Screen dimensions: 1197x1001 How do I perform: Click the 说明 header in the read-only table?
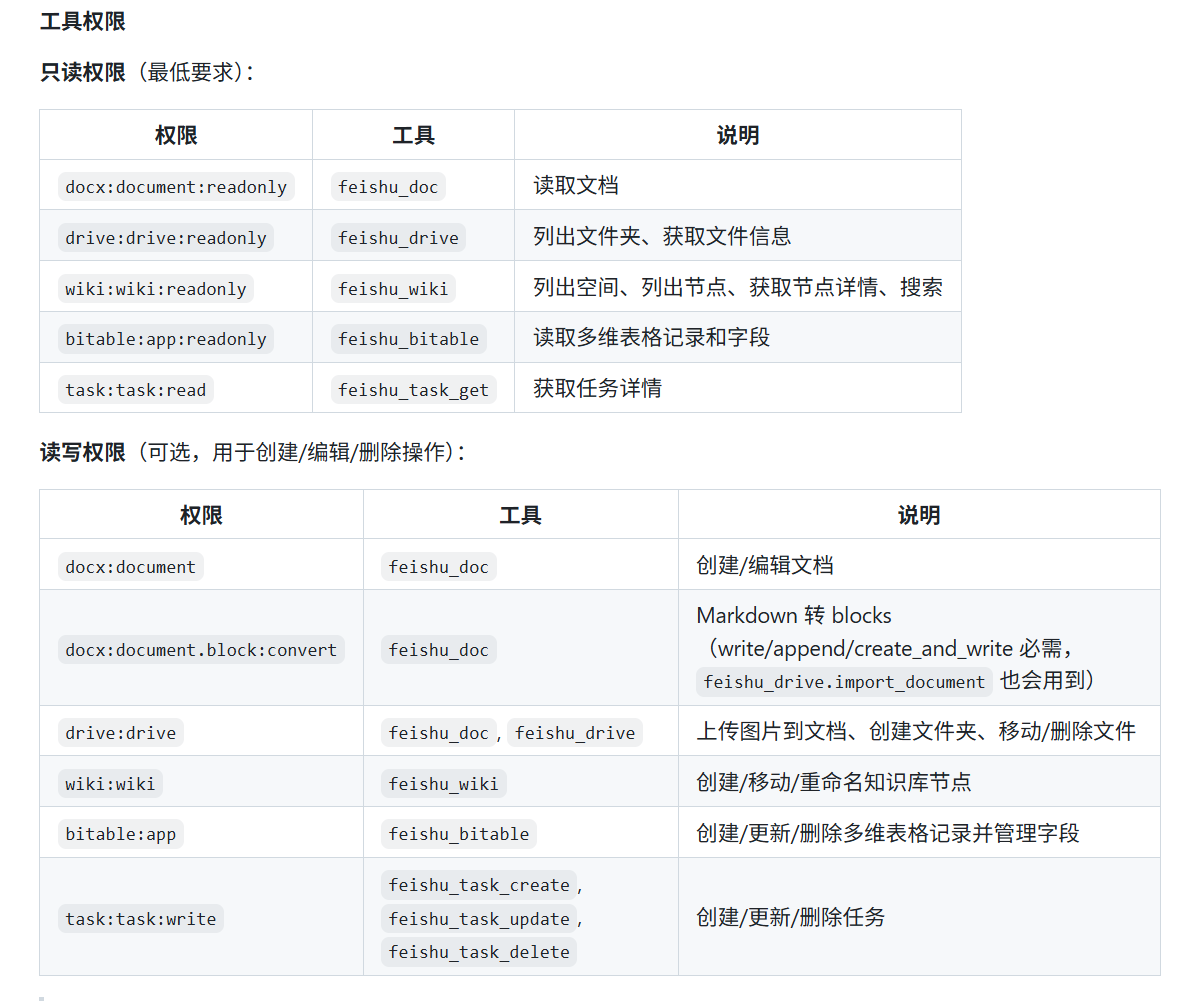coord(738,135)
